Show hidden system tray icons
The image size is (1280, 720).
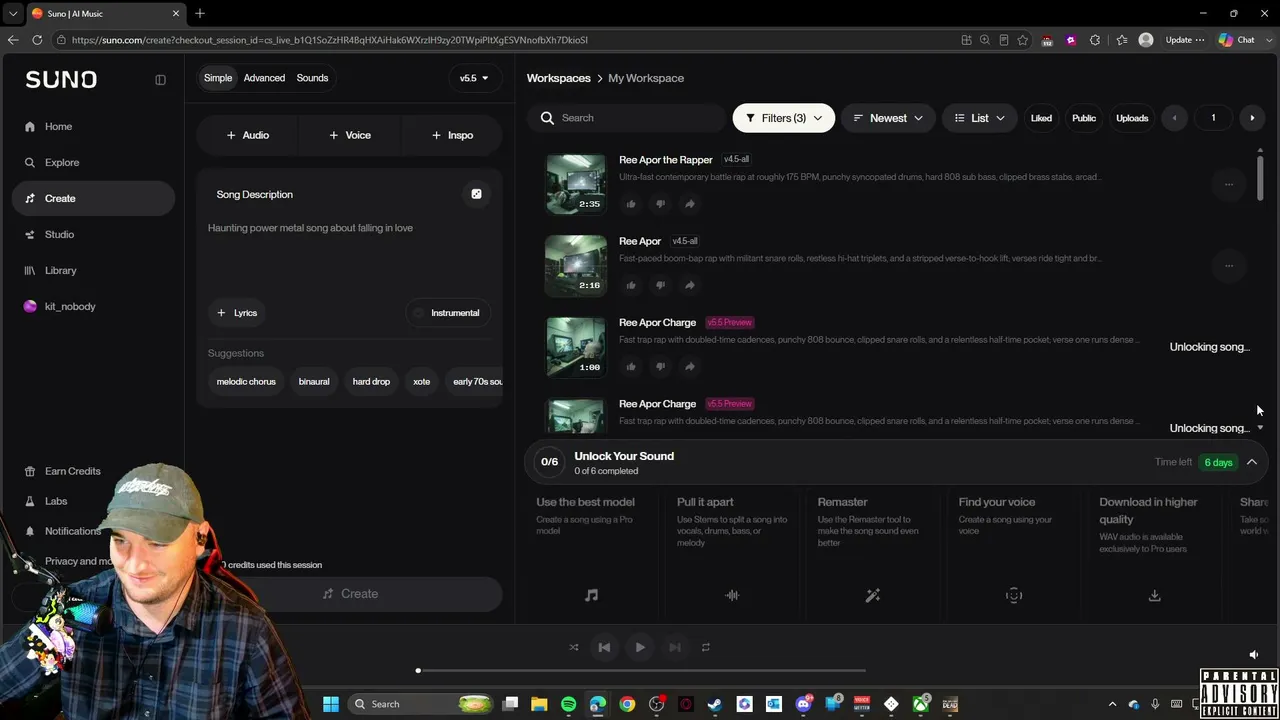1112,704
